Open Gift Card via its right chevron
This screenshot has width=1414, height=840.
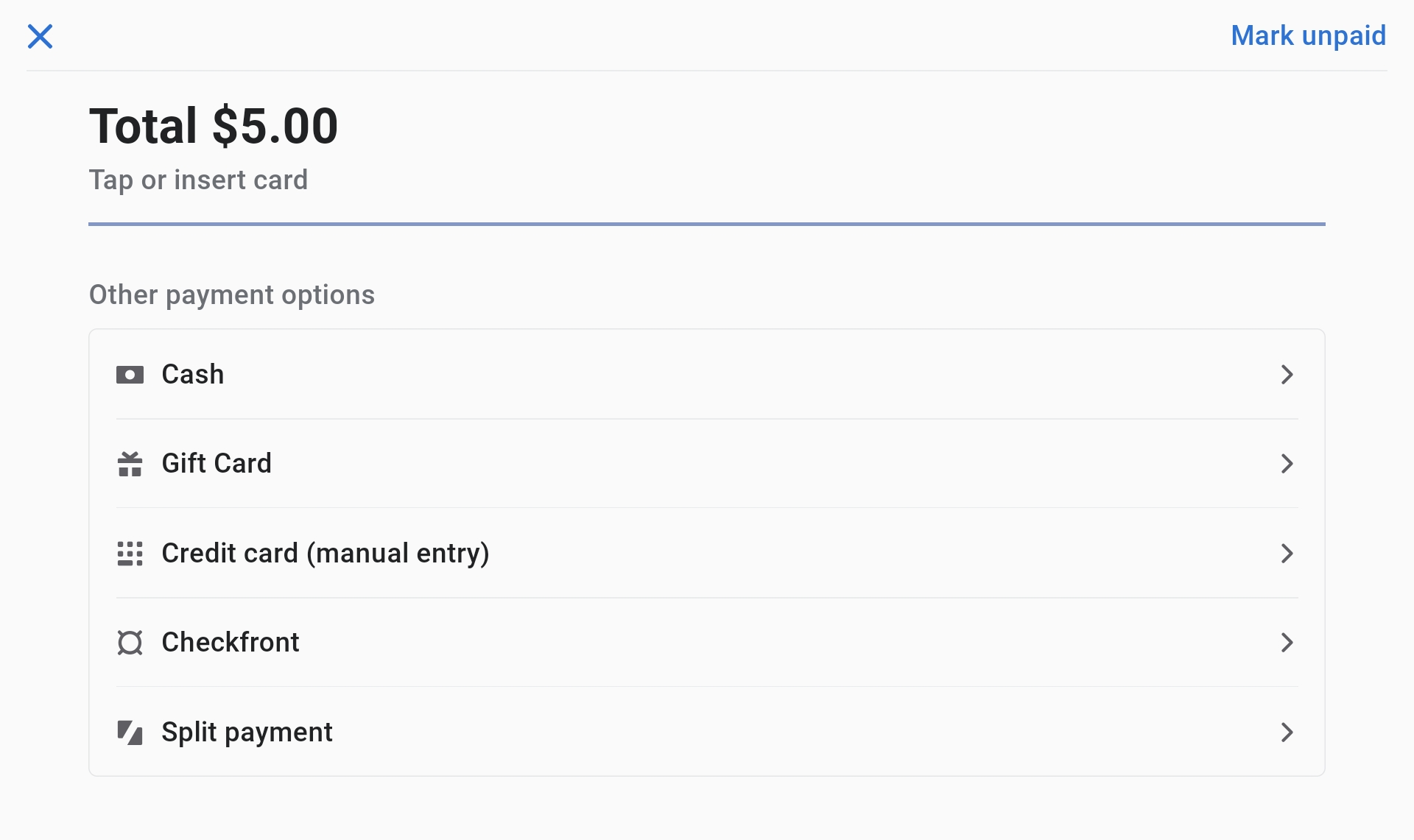pos(1287,464)
